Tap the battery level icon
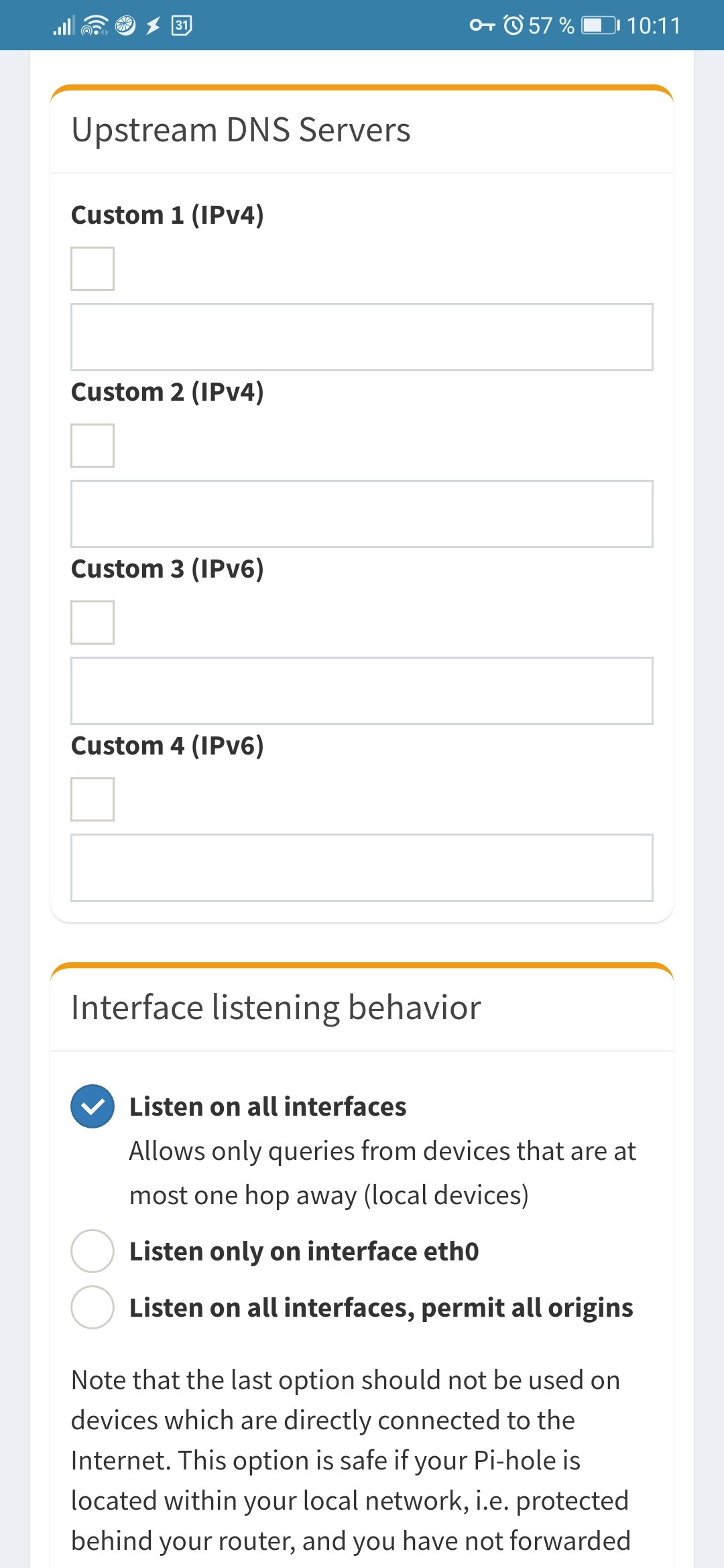Screen dimensions: 724x1568 tap(600, 25)
